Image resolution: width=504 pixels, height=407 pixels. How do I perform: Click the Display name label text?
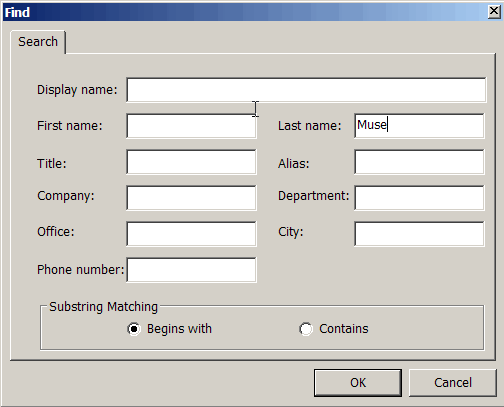click(77, 90)
